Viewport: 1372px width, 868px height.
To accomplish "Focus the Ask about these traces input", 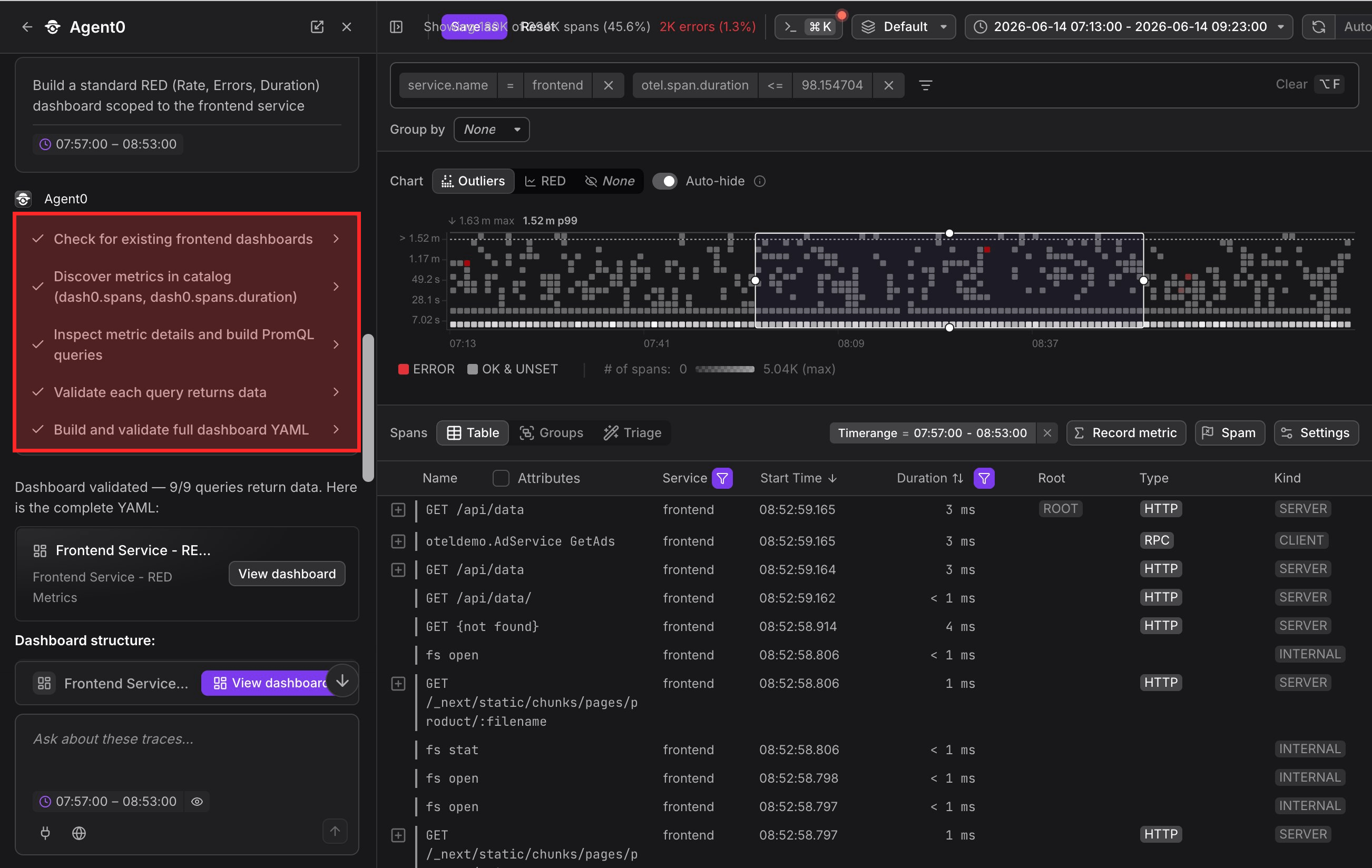I will click(x=187, y=739).
